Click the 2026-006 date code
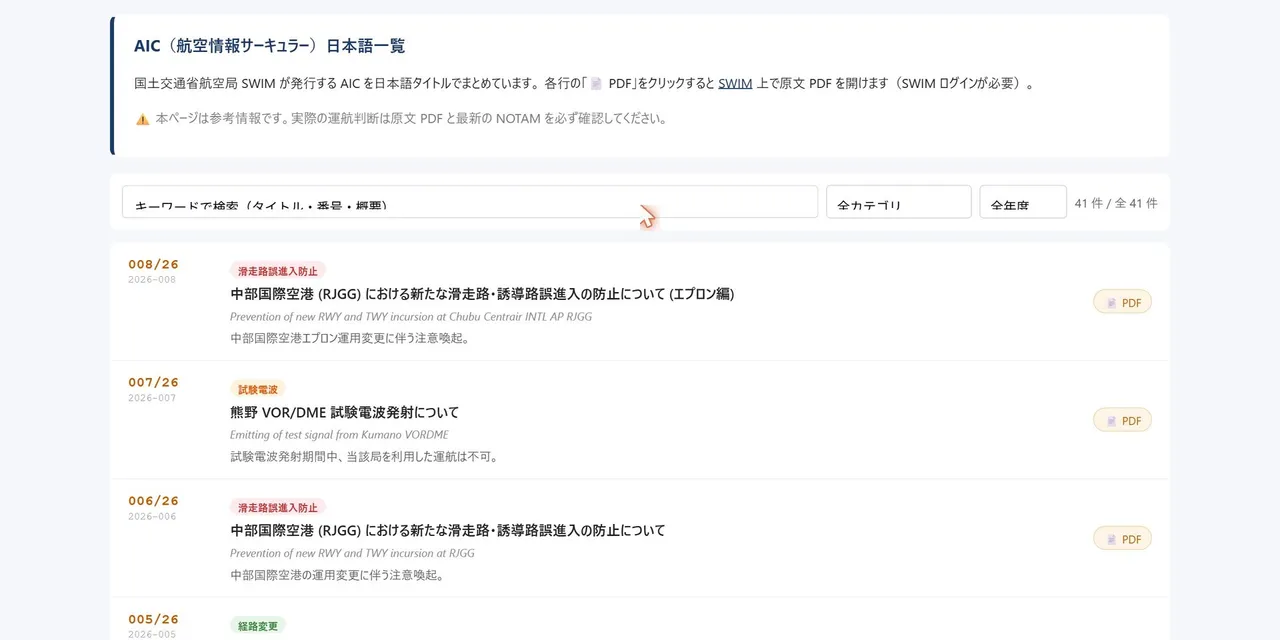Screen dimensions: 1280x640 coord(152,516)
